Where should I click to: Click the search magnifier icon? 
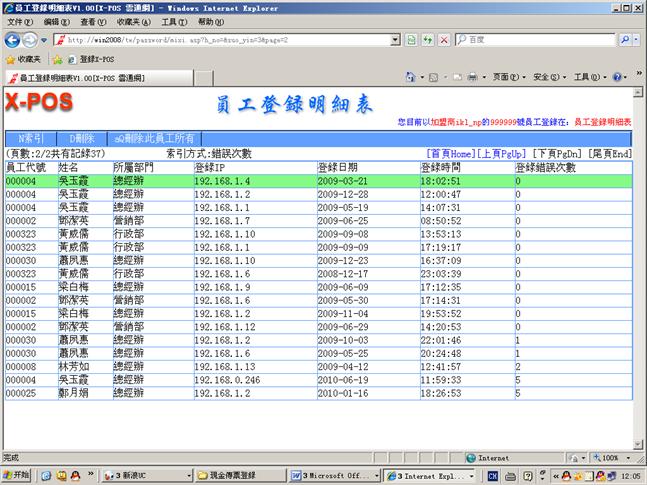(x=624, y=40)
